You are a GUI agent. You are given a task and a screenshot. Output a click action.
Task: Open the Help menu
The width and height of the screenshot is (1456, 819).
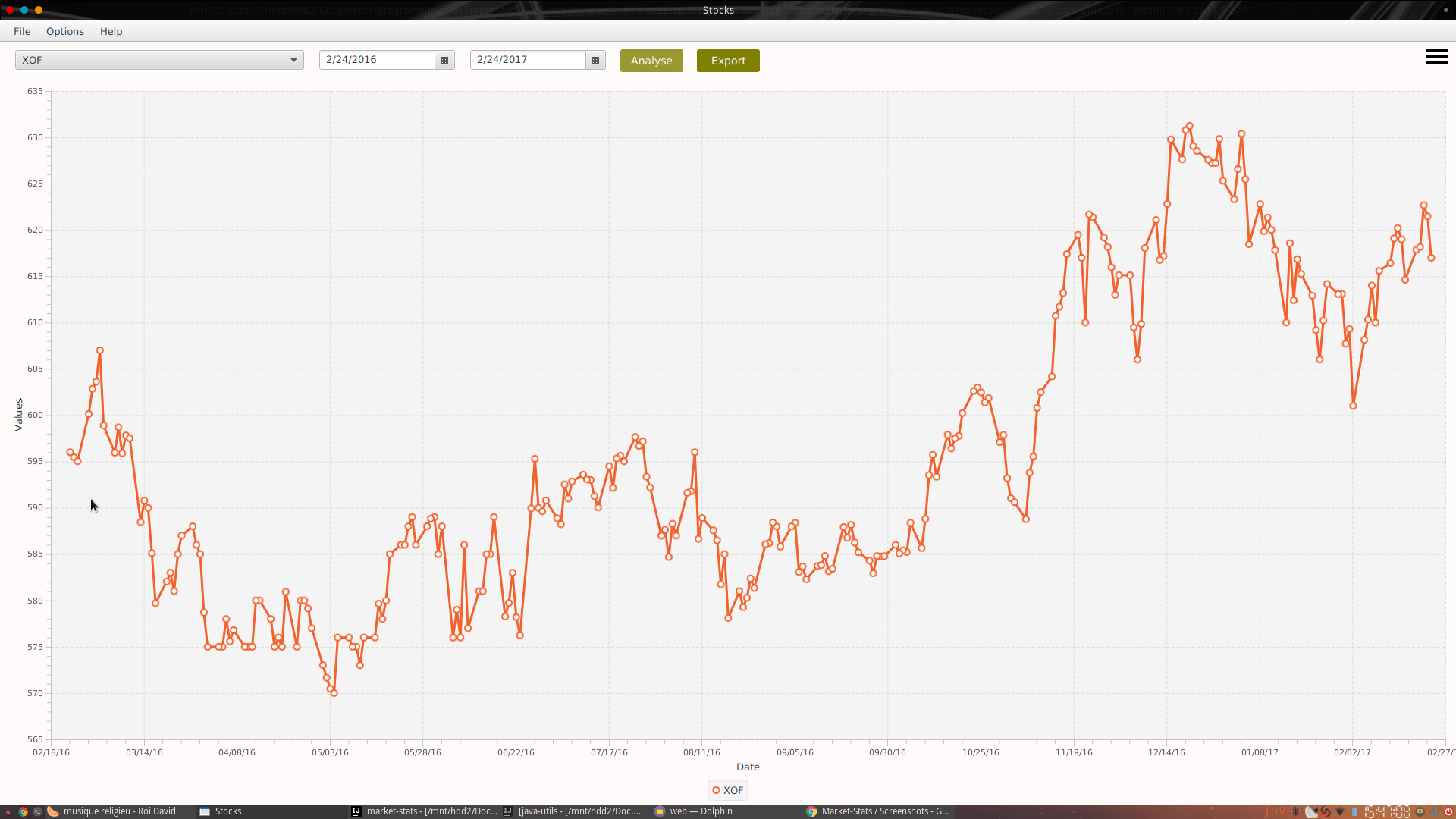coord(111,31)
